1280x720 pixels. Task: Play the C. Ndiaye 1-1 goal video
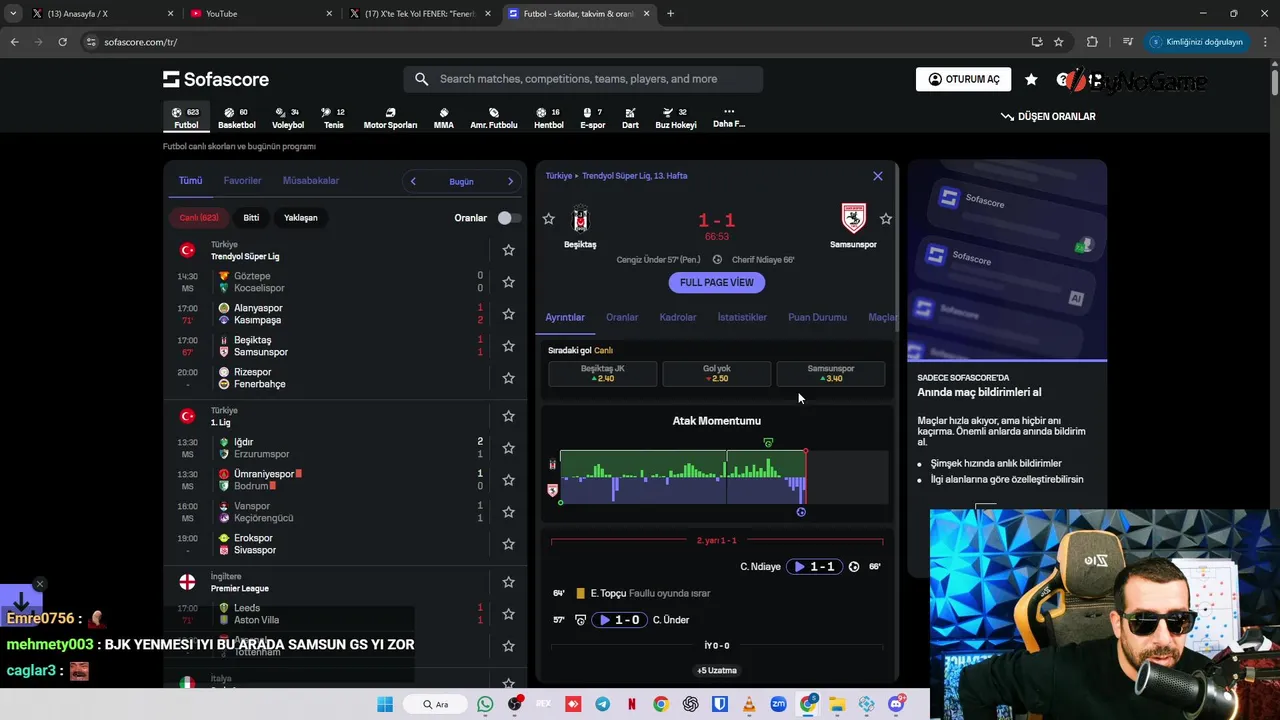(x=815, y=567)
